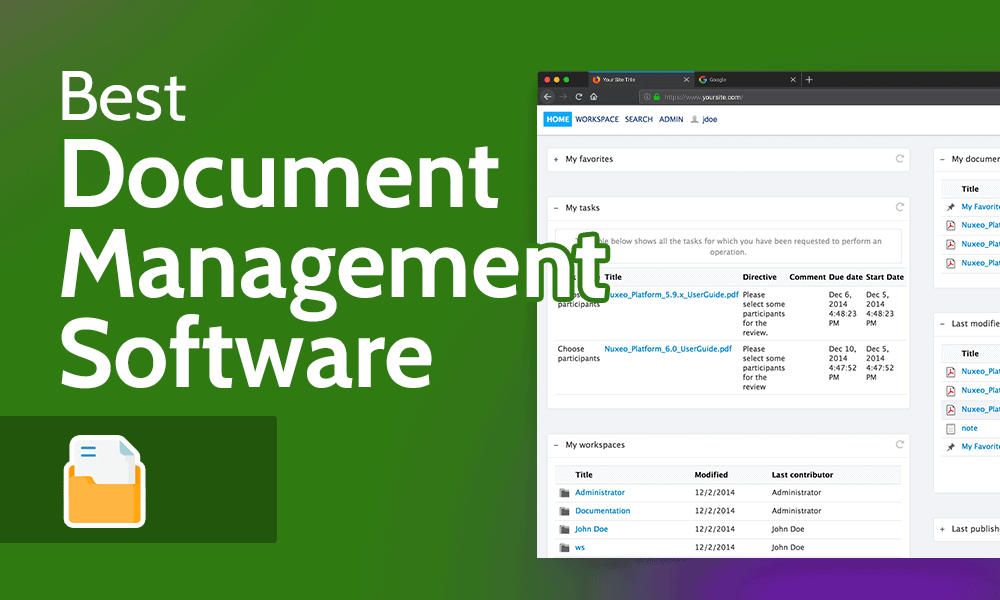Image resolution: width=1000 pixels, height=600 pixels.
Task: Click the back arrow in the browser toolbar
Action: [x=547, y=96]
